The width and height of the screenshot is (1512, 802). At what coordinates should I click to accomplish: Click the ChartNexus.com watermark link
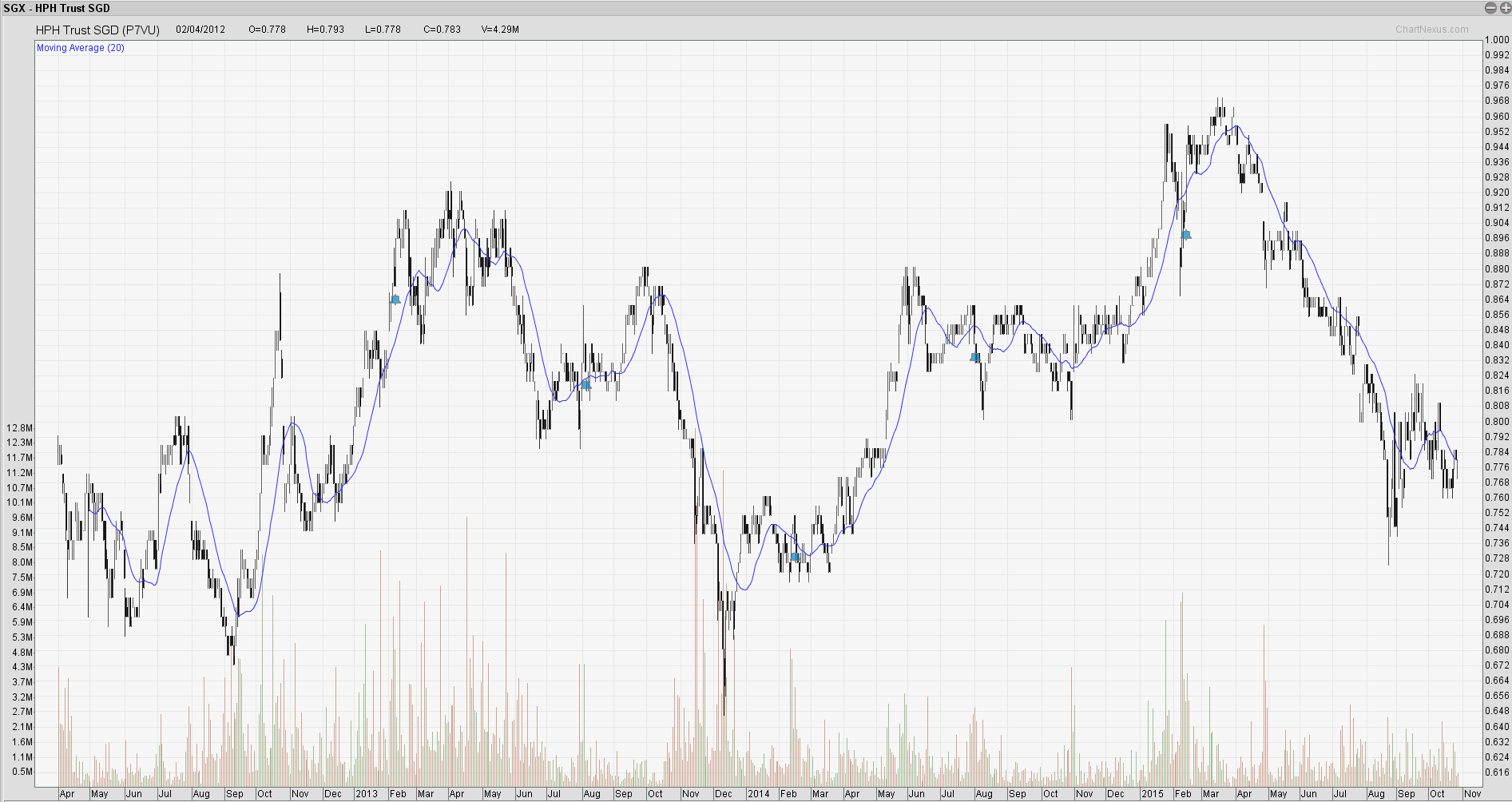[x=1431, y=30]
